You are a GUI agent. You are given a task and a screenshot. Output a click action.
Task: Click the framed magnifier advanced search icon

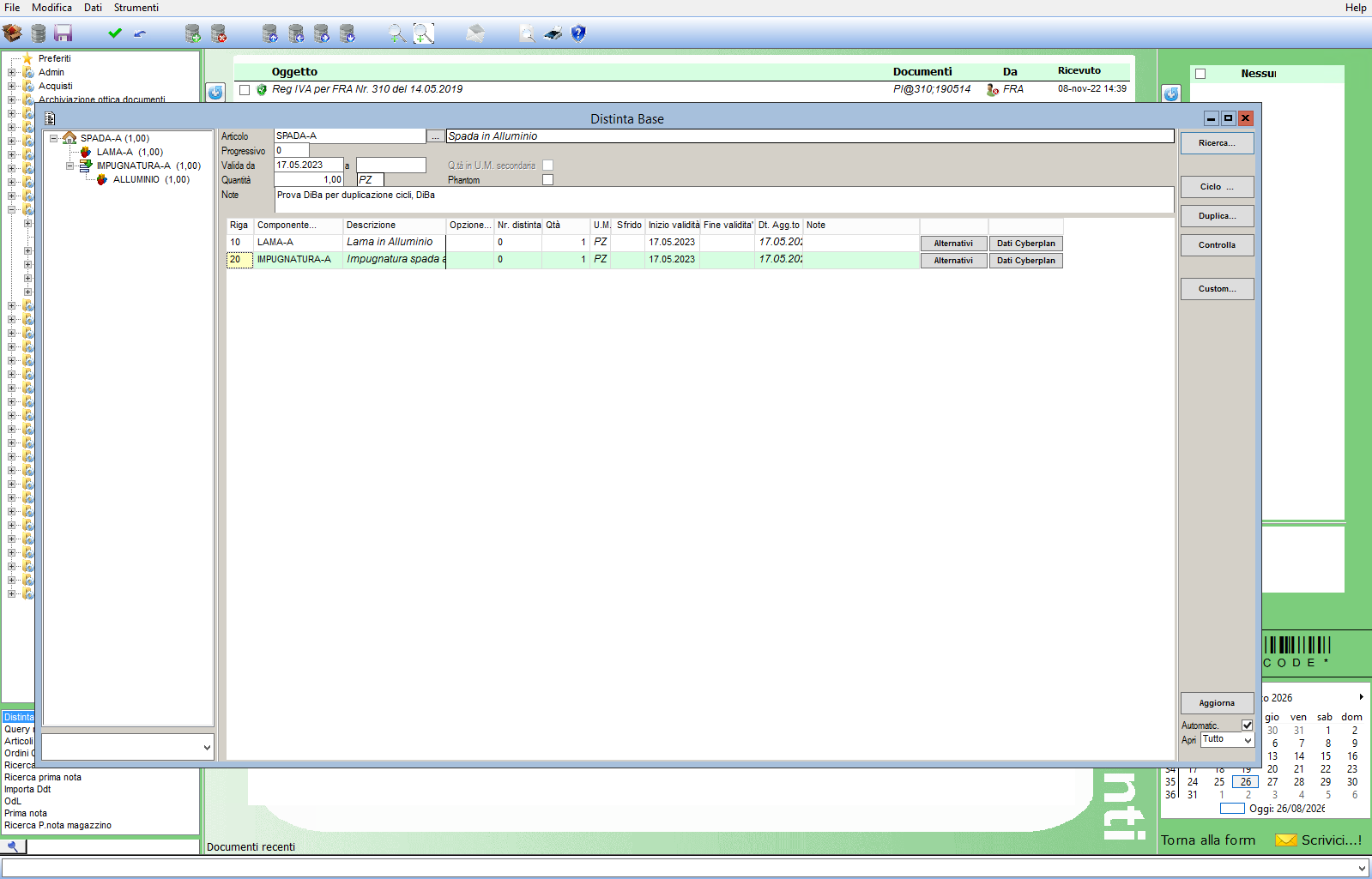coord(424,33)
